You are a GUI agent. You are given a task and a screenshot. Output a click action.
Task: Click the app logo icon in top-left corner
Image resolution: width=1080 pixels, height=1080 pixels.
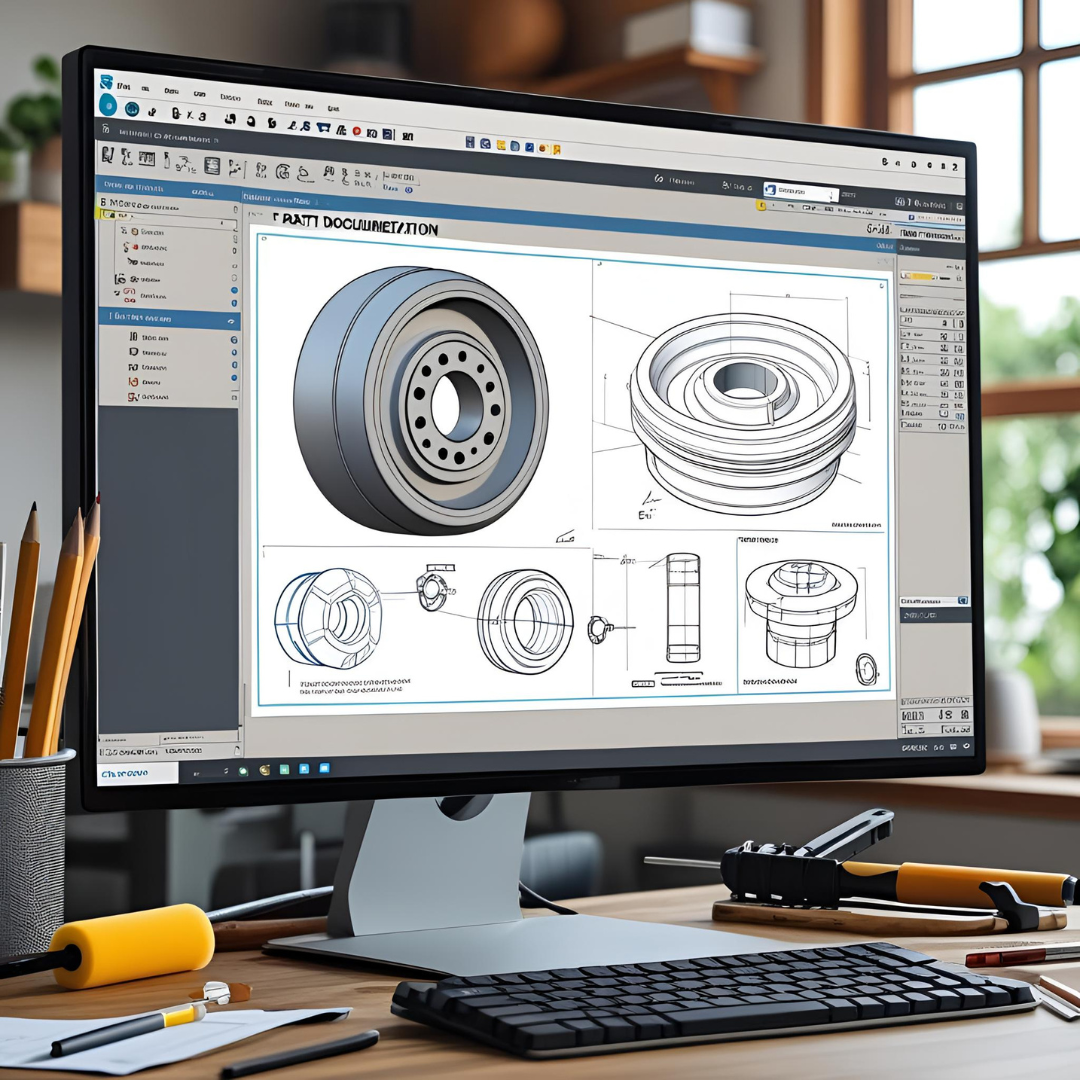(106, 83)
